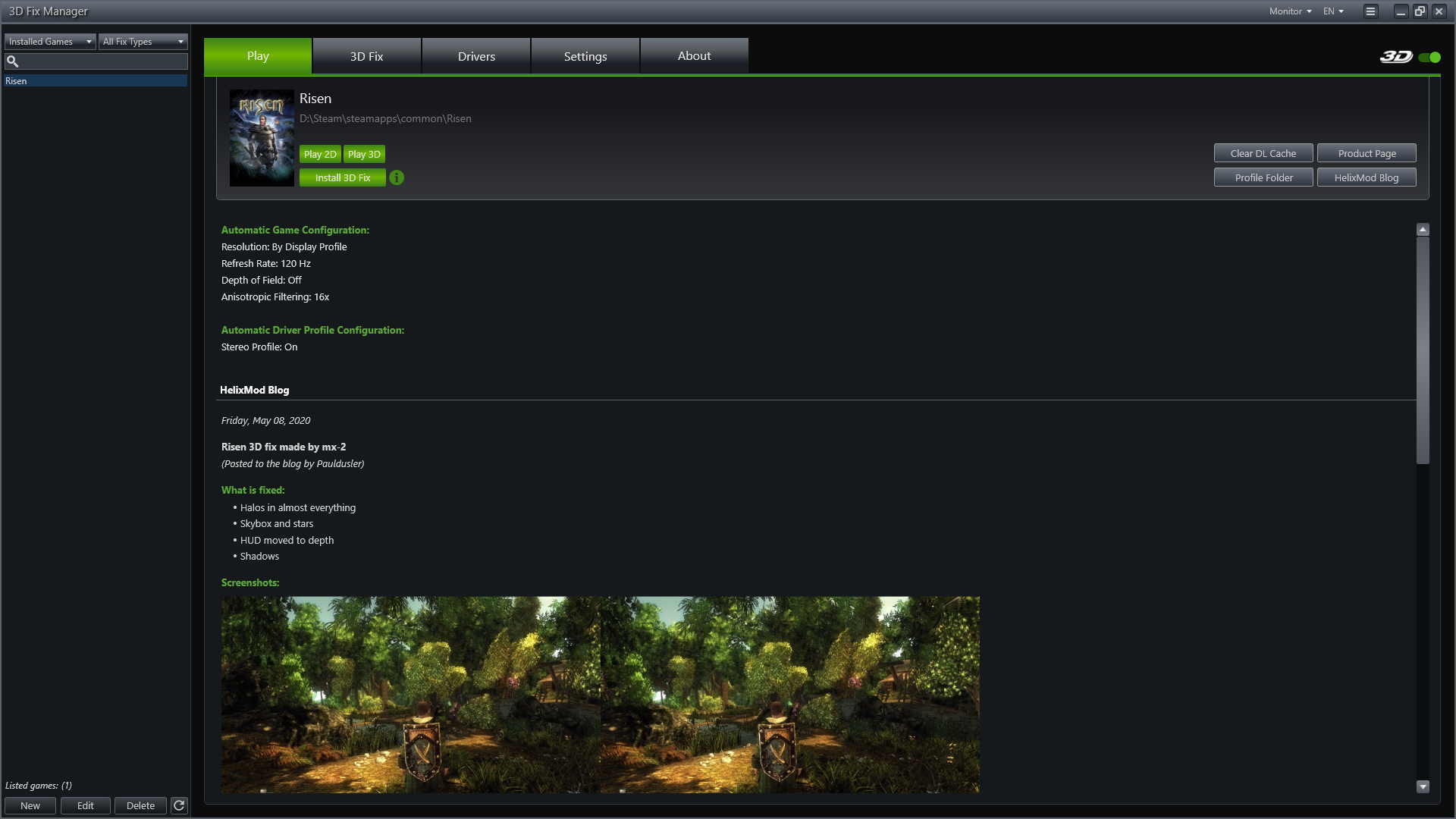Click the scrollbar up arrow
This screenshot has width=1456, height=819.
pyautogui.click(x=1423, y=230)
